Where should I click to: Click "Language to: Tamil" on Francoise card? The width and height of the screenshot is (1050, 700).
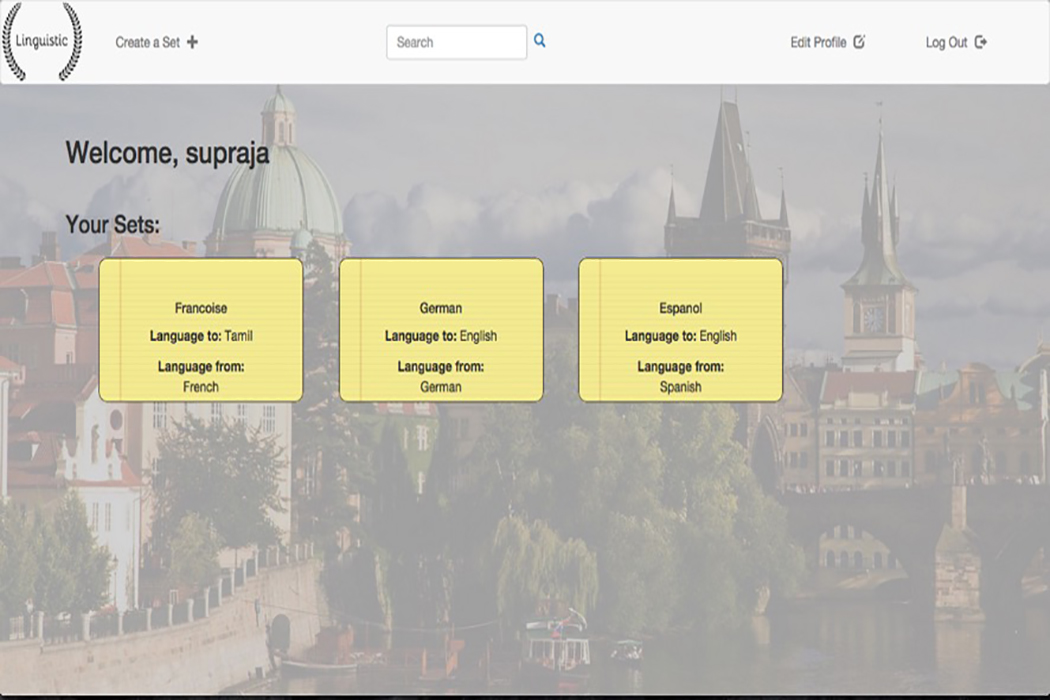point(201,336)
